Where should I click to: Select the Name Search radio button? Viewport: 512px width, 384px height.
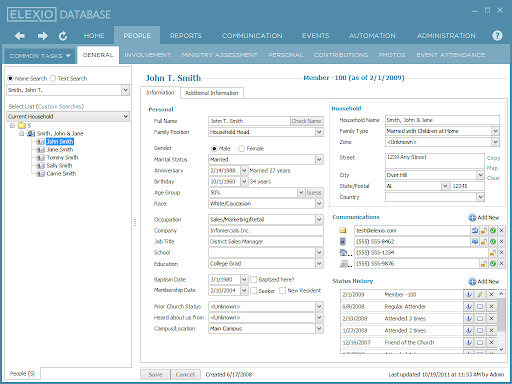[x=10, y=78]
